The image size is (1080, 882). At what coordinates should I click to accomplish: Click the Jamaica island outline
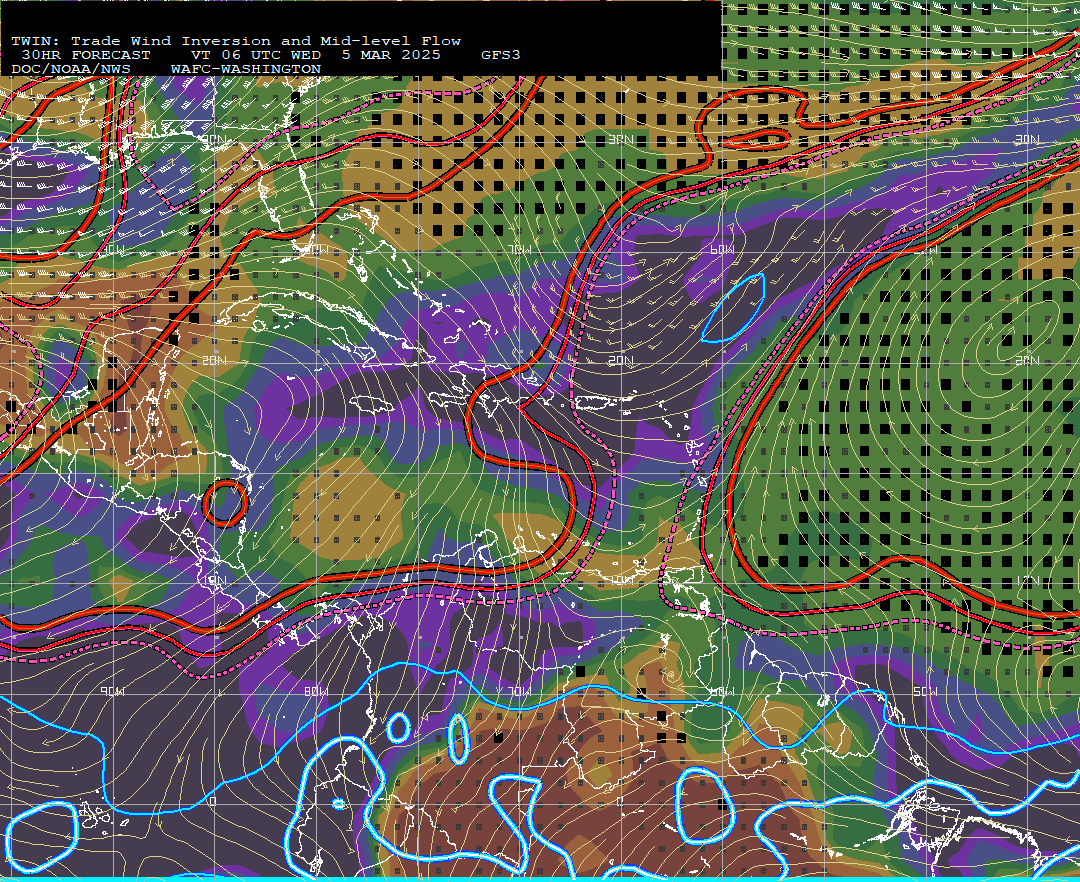pyautogui.click(x=372, y=403)
